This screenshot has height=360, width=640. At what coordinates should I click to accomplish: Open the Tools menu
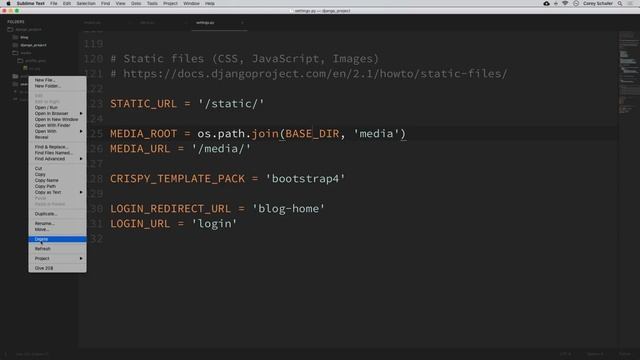click(x=152, y=3)
